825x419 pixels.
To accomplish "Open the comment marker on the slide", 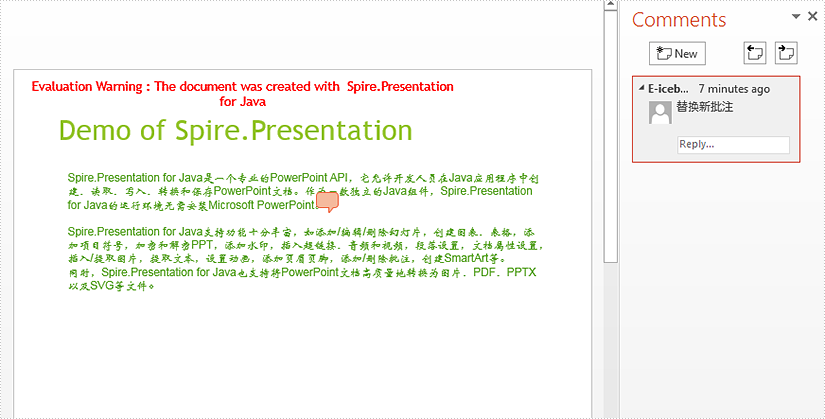I will [327, 202].
